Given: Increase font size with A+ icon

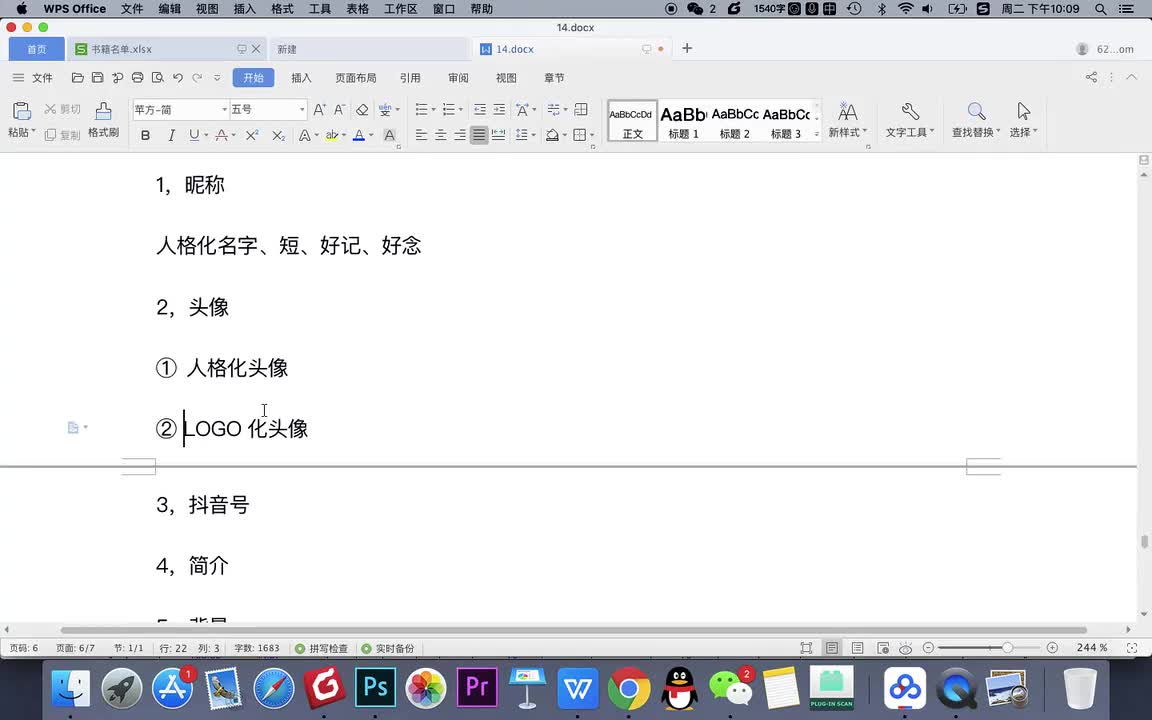Looking at the screenshot, I should (x=320, y=109).
